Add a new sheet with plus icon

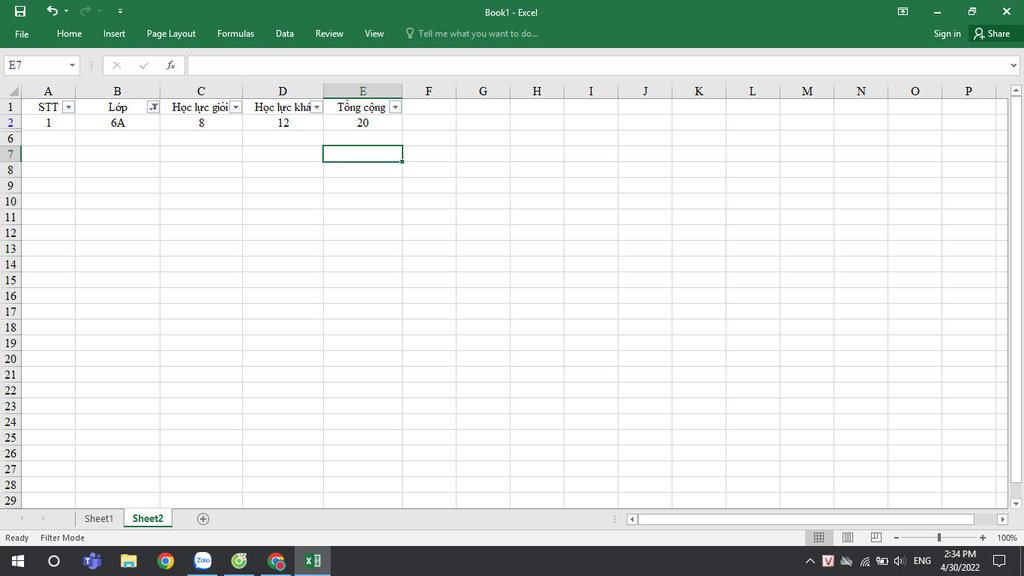point(203,519)
